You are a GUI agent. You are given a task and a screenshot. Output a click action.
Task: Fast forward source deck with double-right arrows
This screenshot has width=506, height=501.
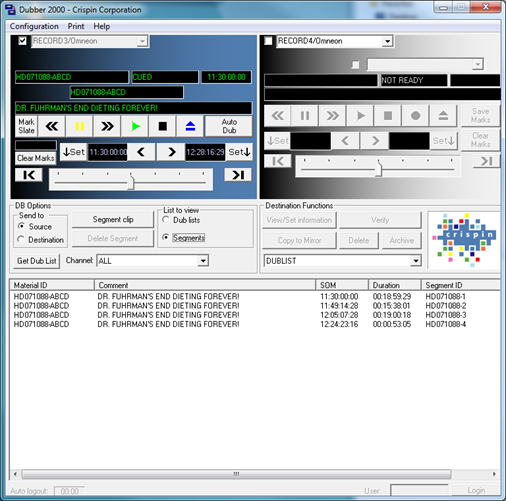pyautogui.click(x=107, y=126)
